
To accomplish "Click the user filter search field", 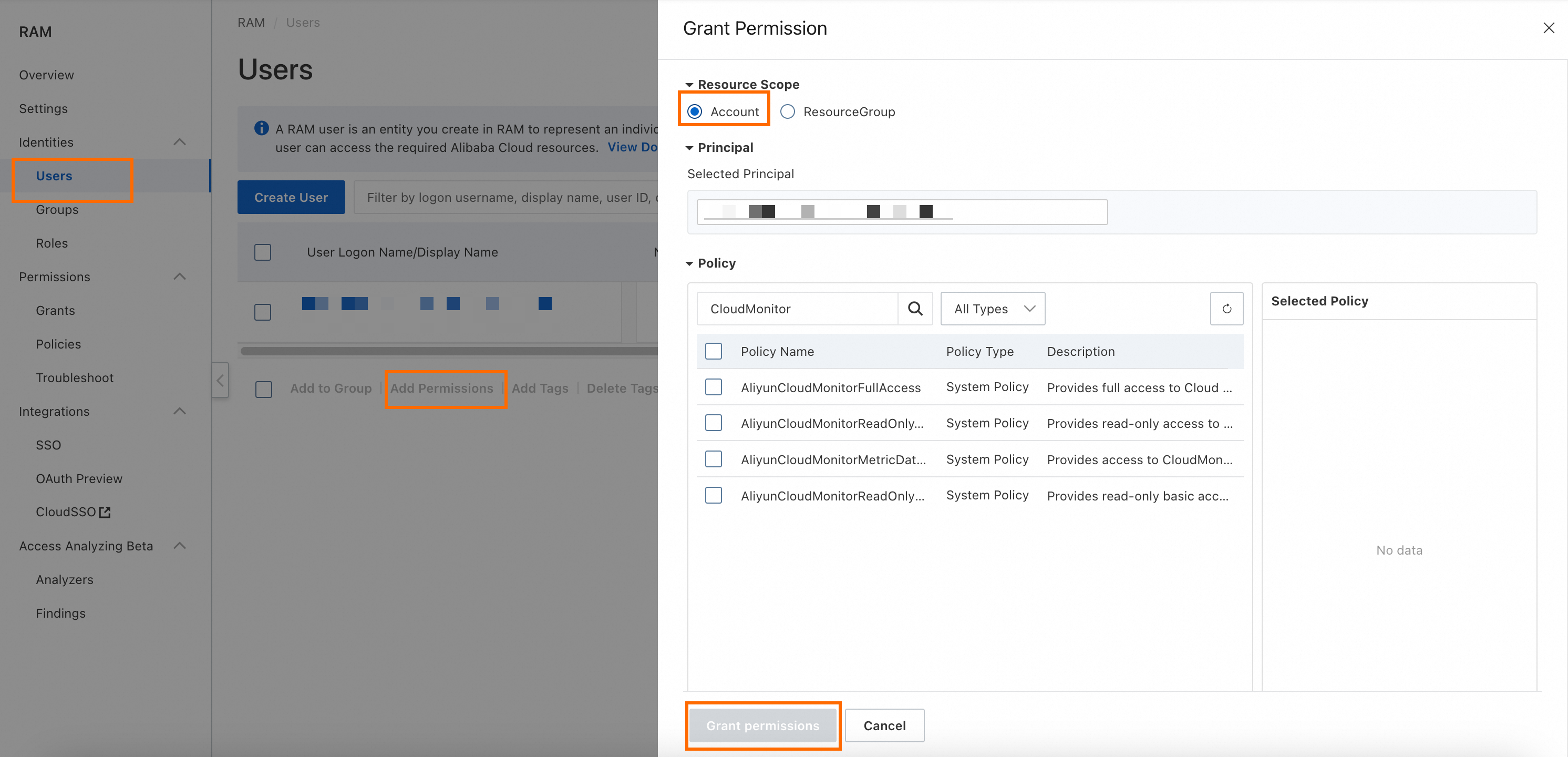I will pyautogui.click(x=506, y=197).
